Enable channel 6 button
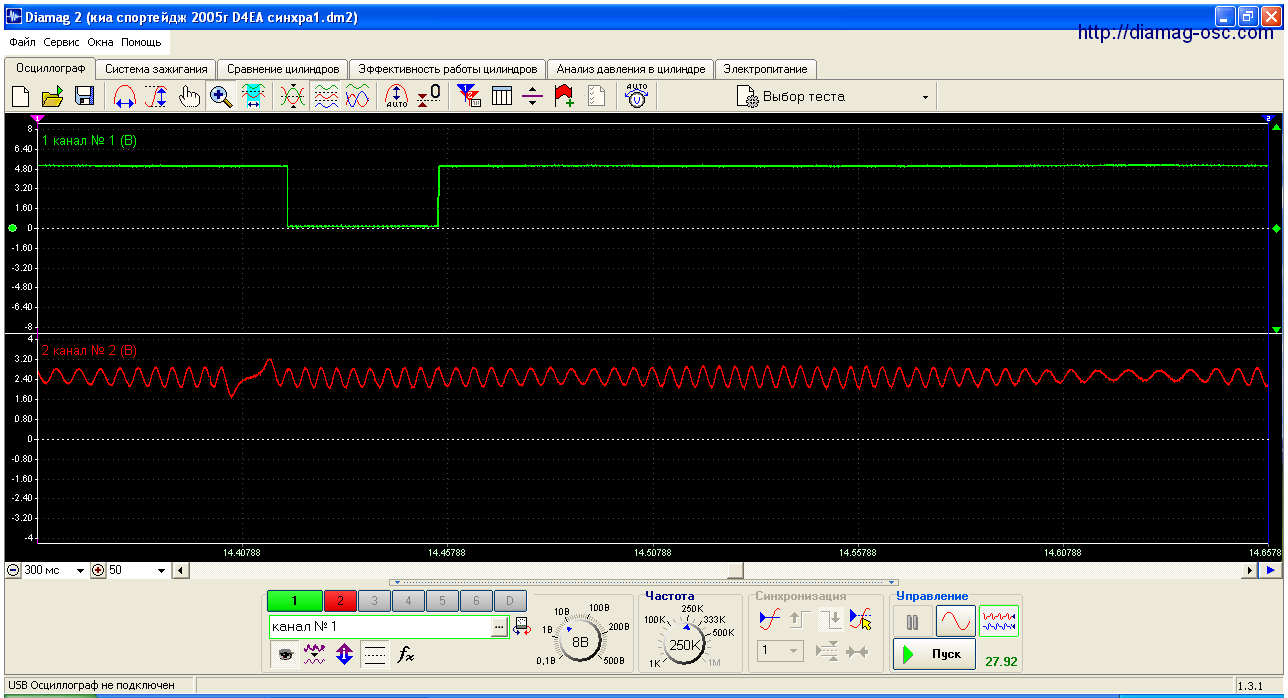 click(x=476, y=601)
